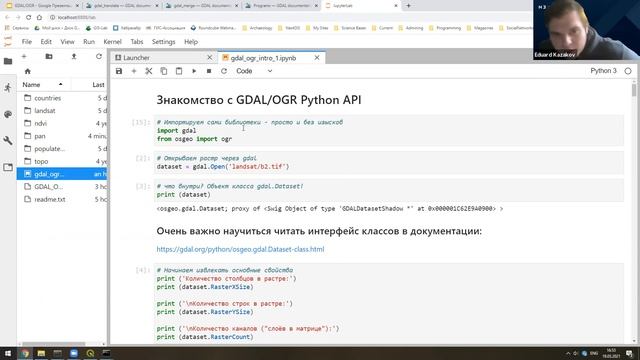
Task: Save the notebook with the save icon
Action: pos(119,71)
